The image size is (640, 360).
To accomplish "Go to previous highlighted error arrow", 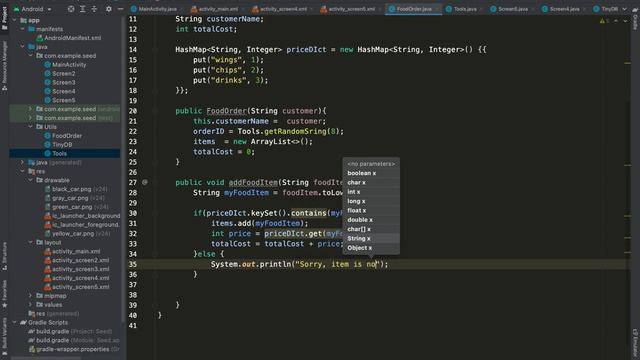I will (616, 21).
